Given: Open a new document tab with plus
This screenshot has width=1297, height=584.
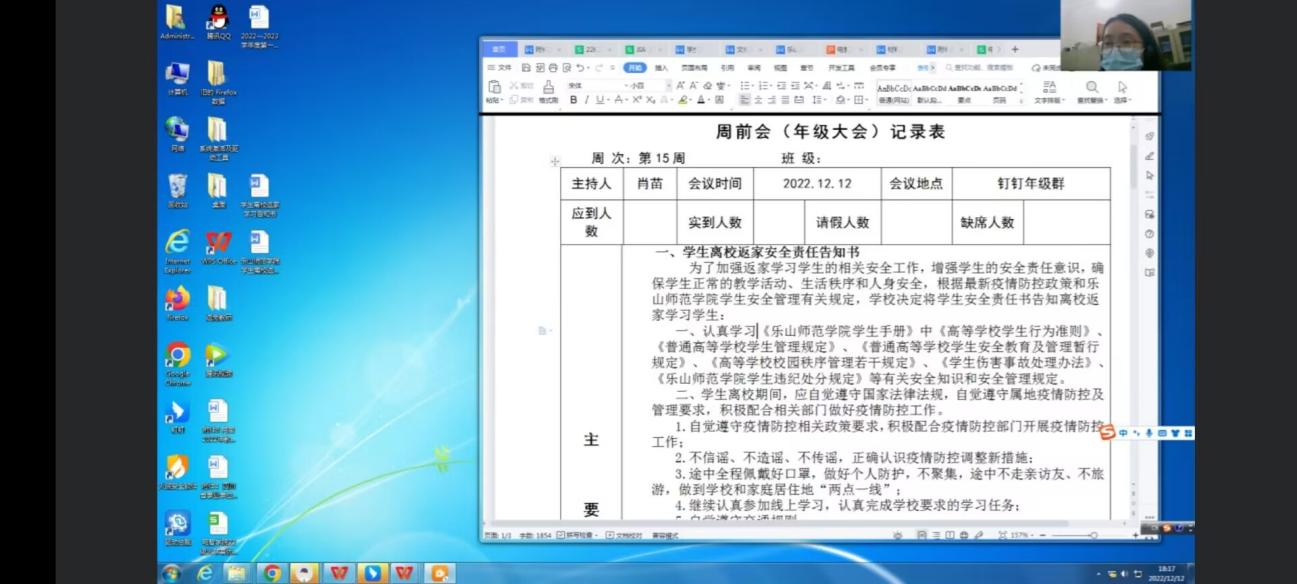Looking at the screenshot, I should tap(1015, 49).
